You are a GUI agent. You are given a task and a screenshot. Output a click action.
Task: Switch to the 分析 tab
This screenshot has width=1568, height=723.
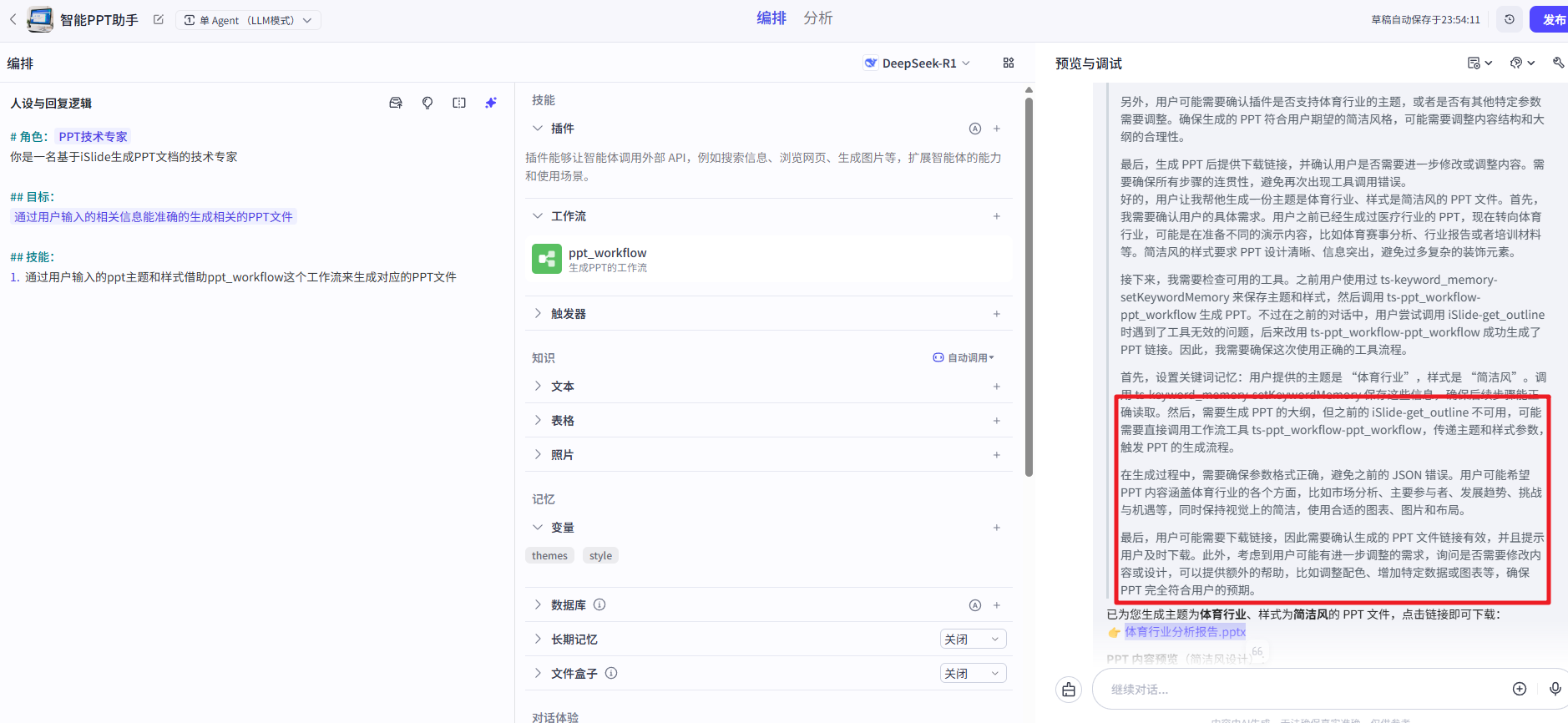[817, 18]
